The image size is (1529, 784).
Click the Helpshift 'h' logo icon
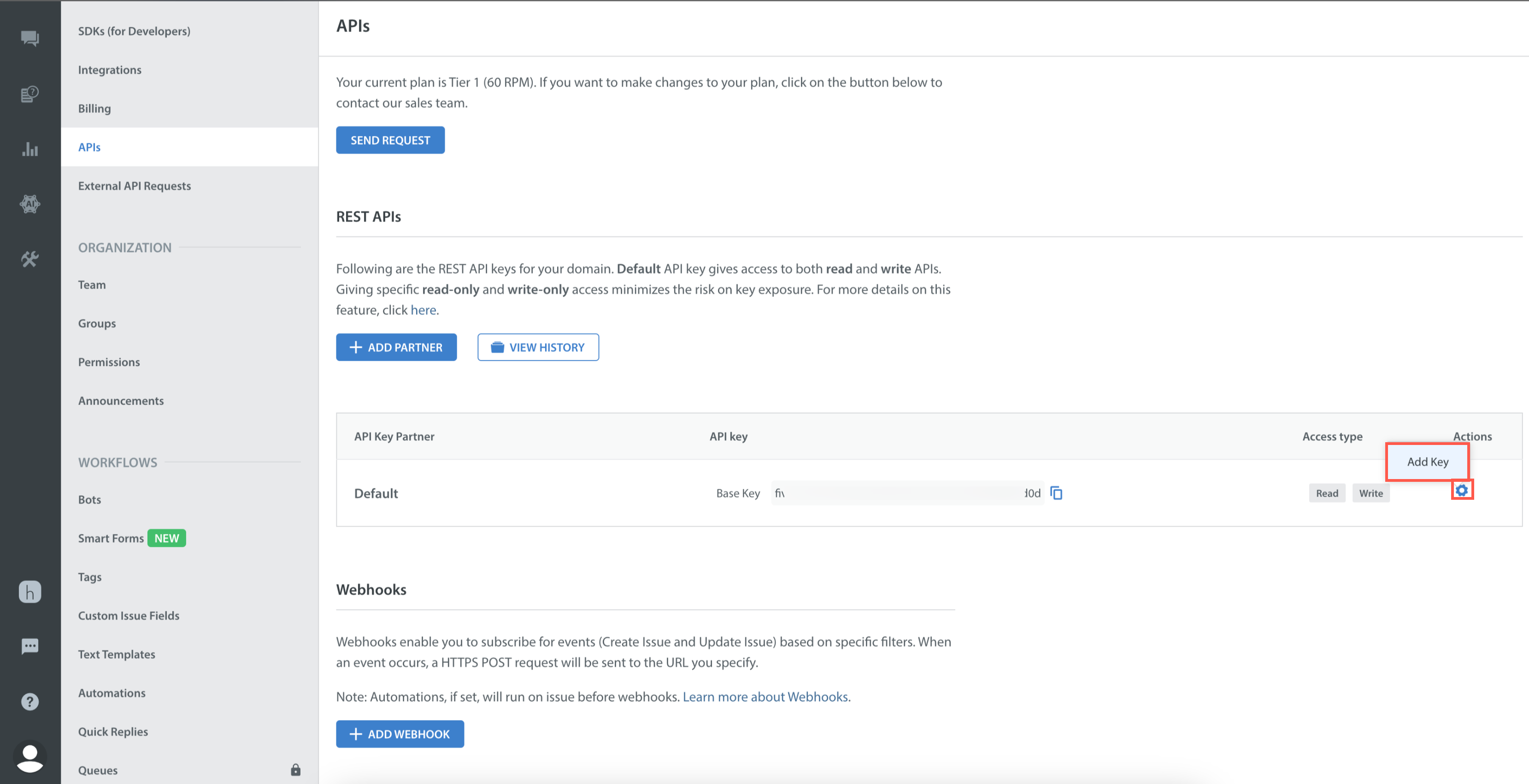tap(29, 592)
